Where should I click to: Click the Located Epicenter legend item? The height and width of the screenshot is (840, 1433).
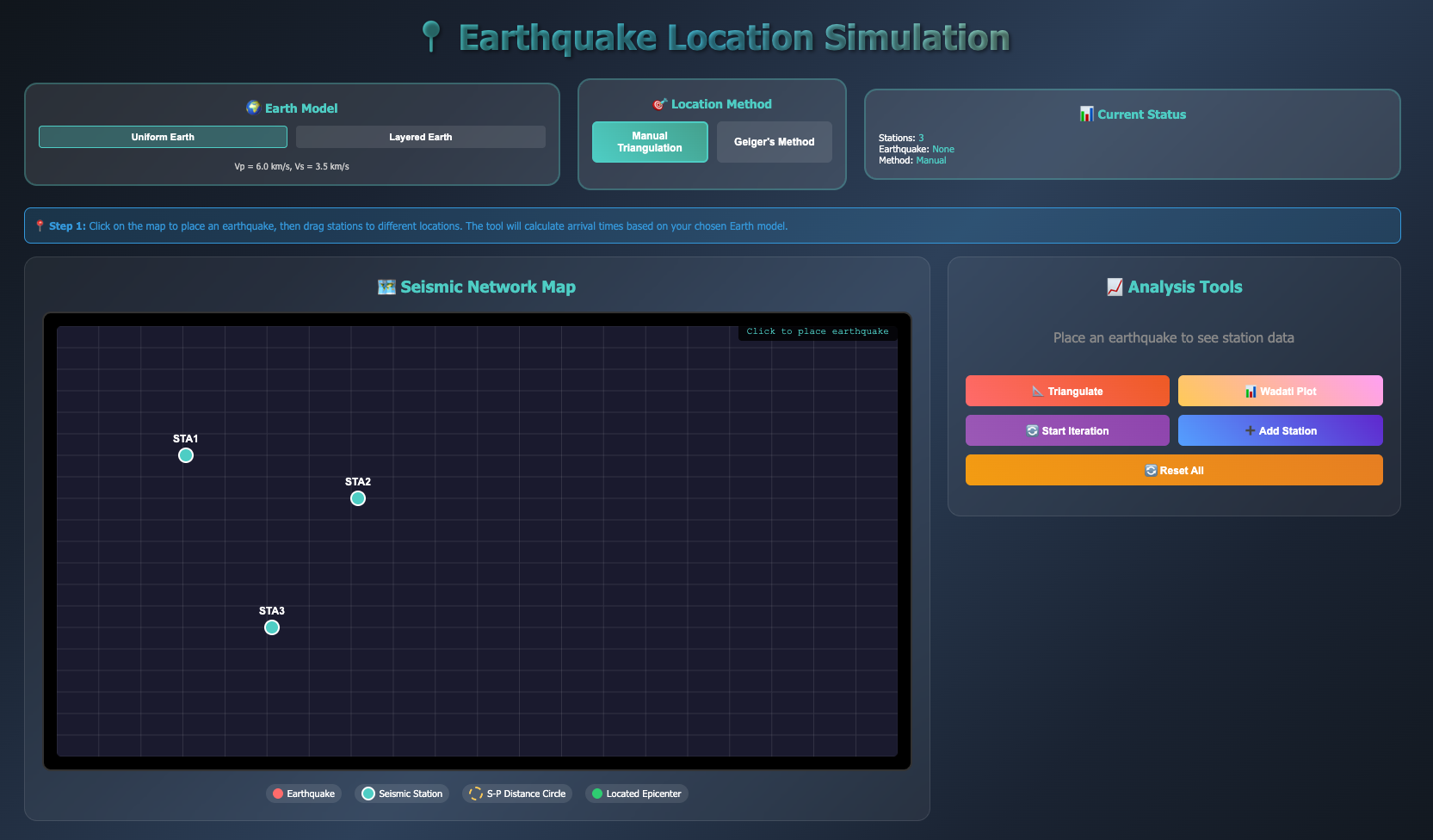(637, 793)
